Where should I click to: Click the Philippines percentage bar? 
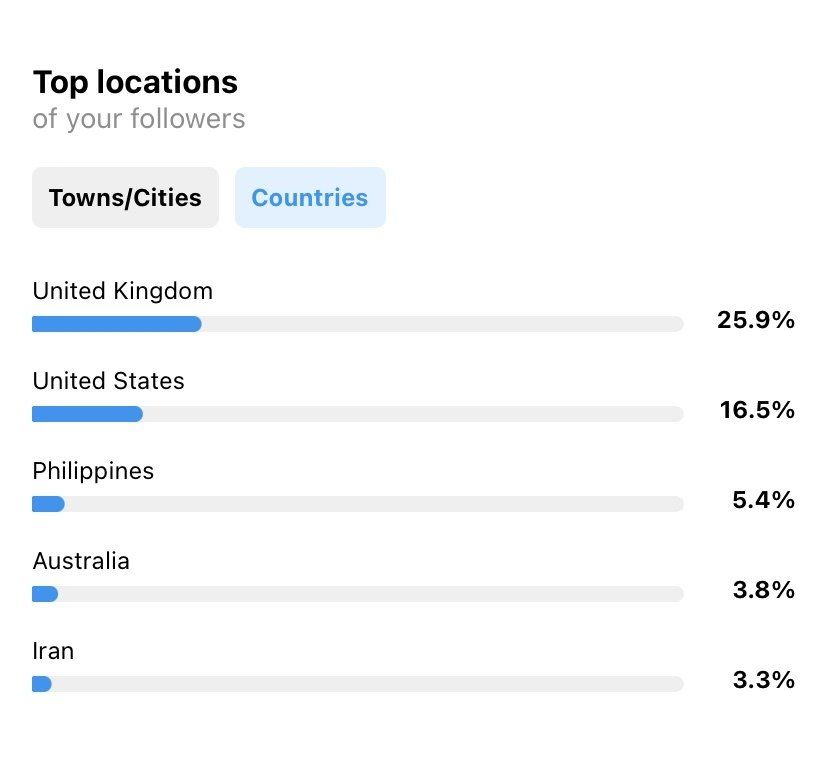(357, 504)
